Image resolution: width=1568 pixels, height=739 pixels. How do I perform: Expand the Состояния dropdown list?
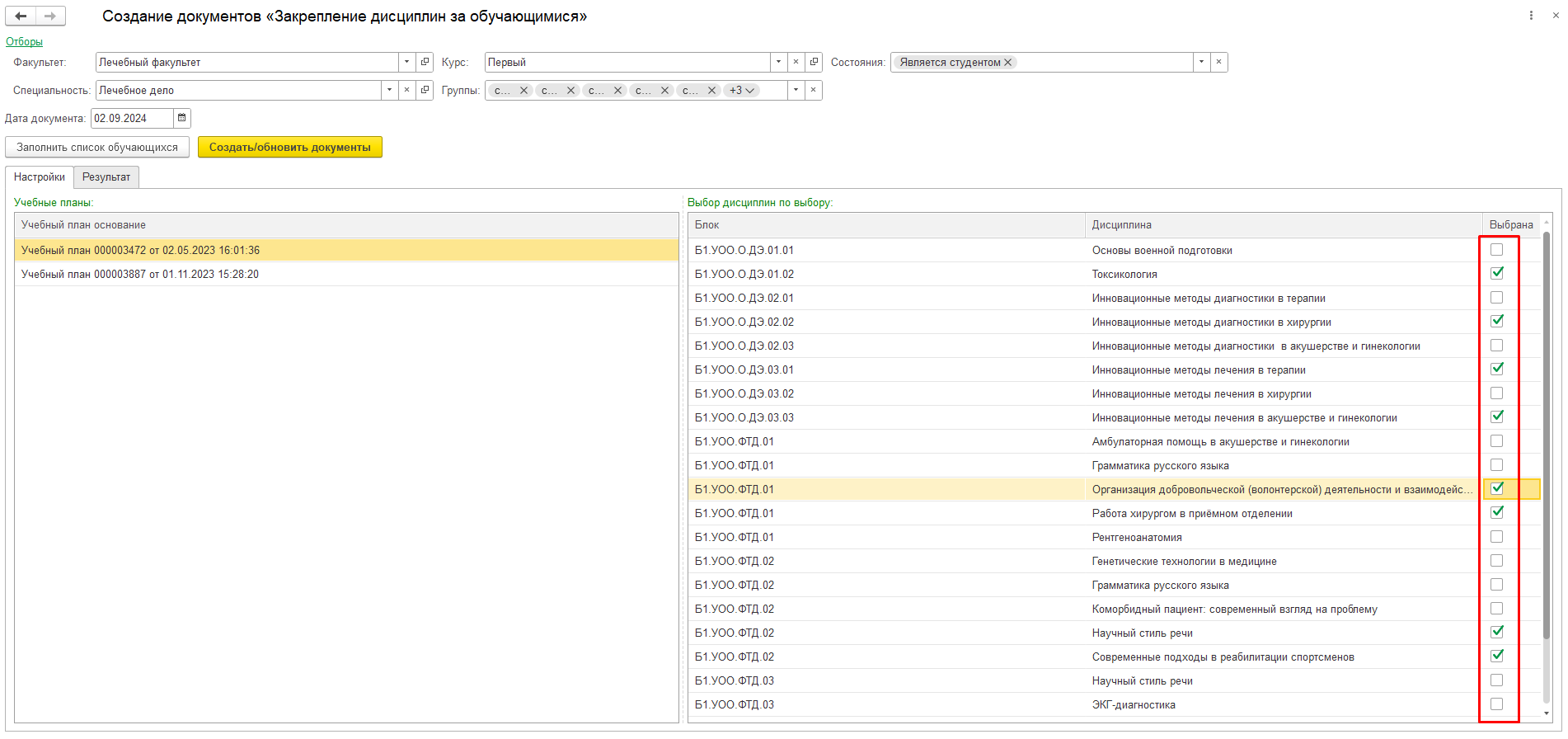[x=1201, y=62]
